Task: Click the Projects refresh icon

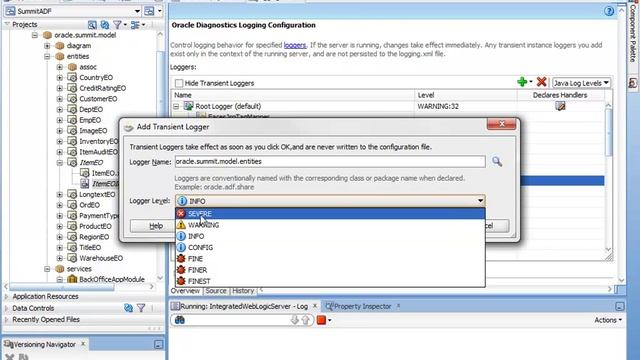Action: tap(105, 25)
